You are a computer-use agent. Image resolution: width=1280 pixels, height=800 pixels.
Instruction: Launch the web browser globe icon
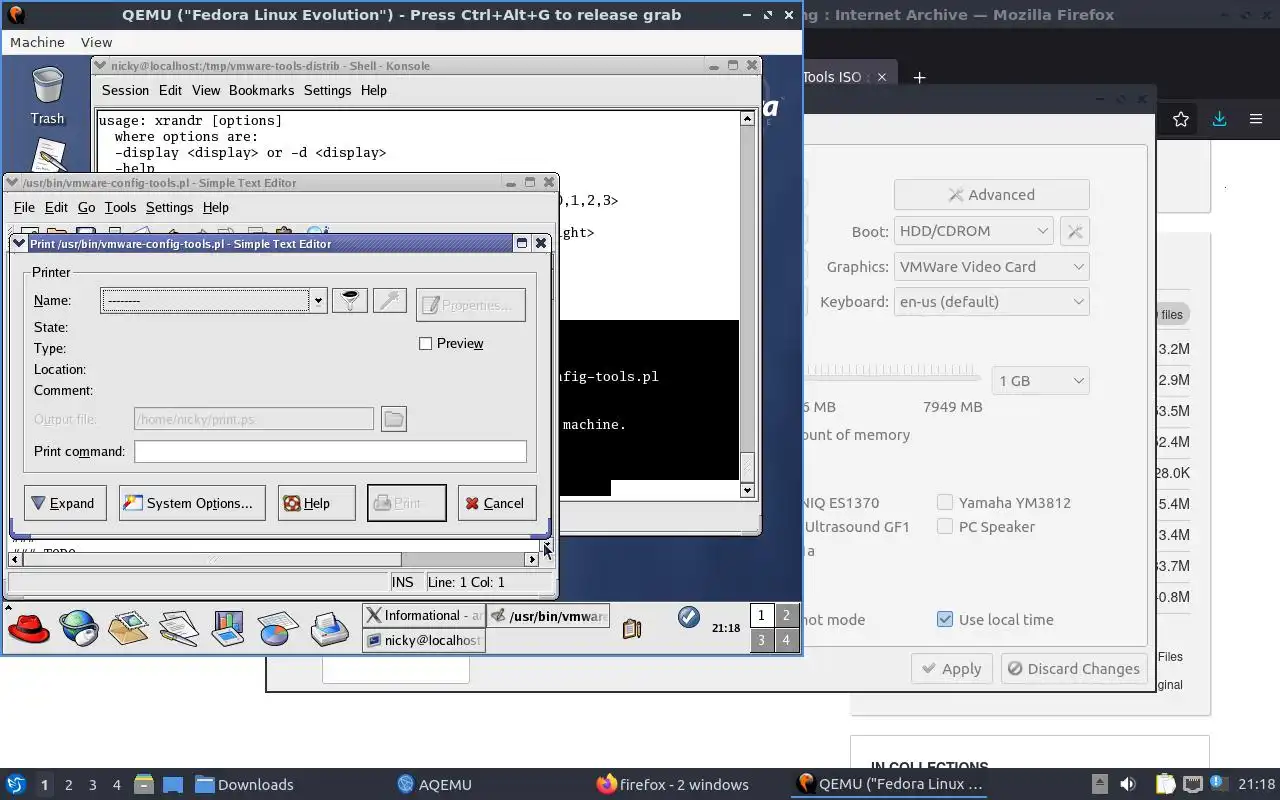point(78,628)
